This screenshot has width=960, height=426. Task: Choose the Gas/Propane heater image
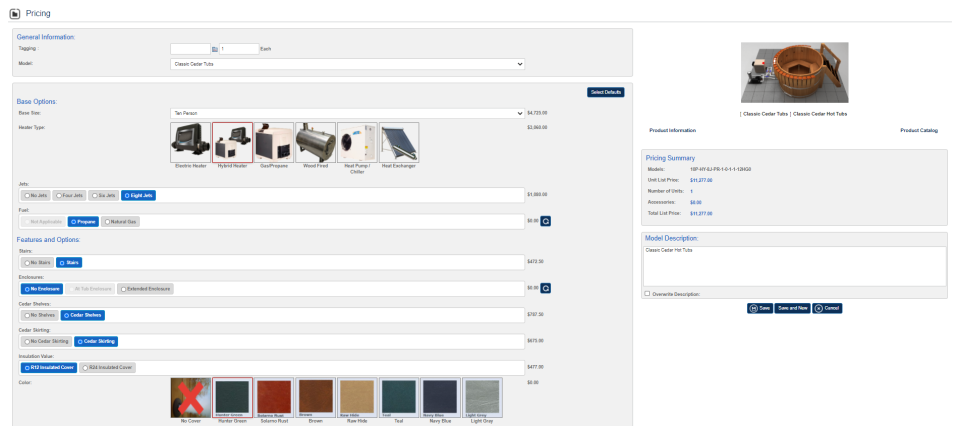(274, 142)
